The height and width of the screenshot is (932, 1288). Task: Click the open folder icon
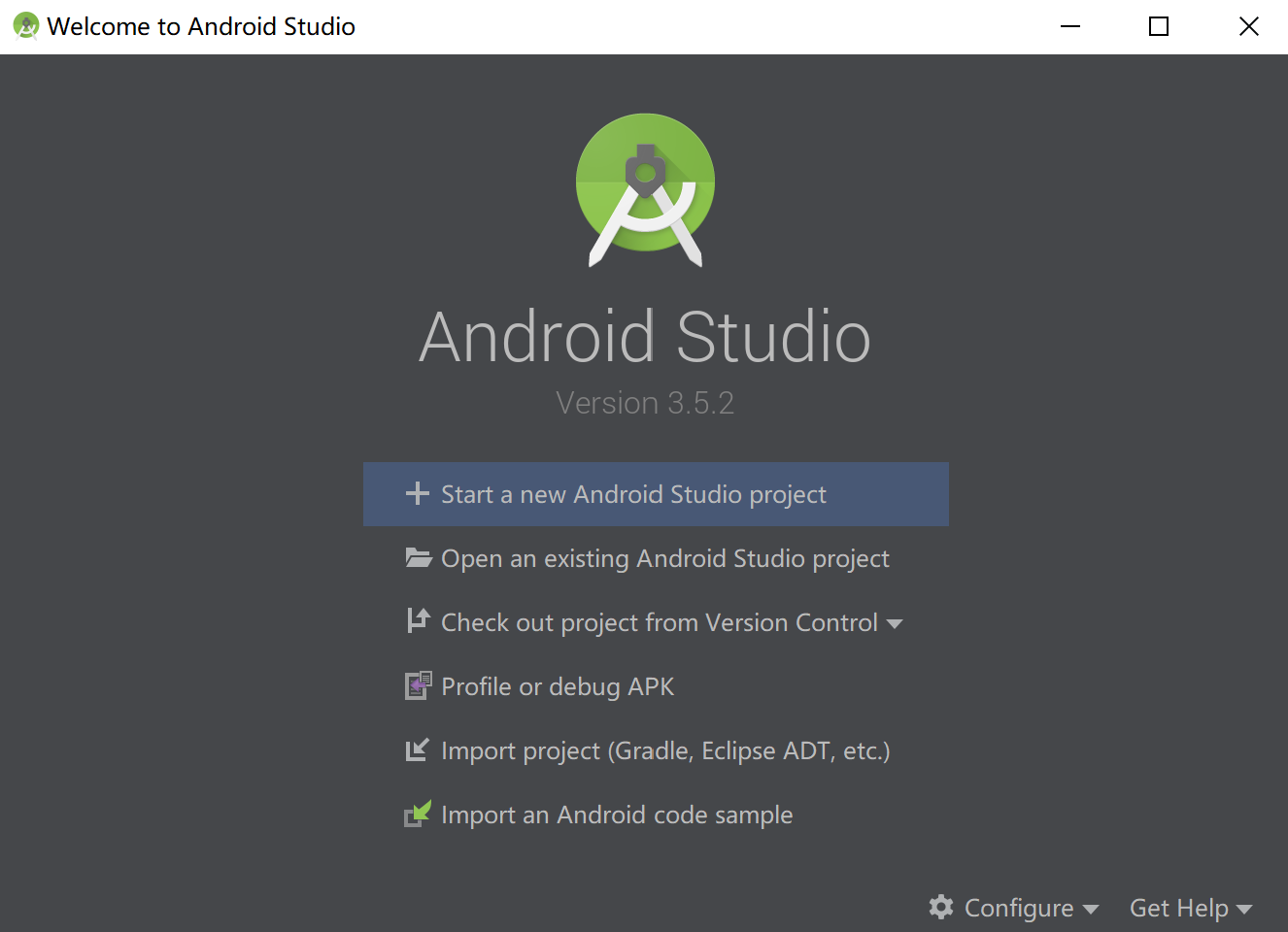point(419,557)
